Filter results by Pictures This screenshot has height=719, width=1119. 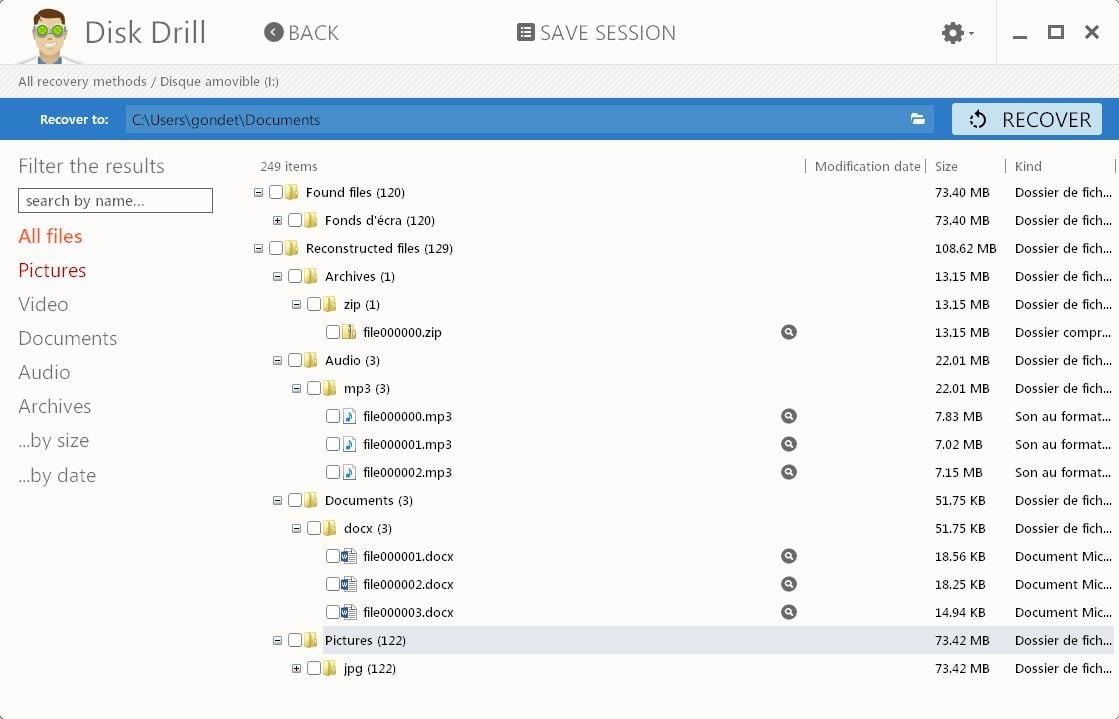pyautogui.click(x=52, y=270)
